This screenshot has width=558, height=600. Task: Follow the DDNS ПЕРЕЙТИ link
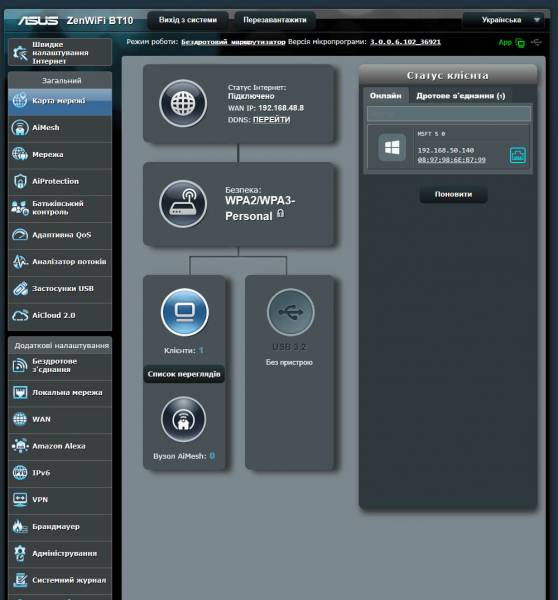(x=271, y=120)
